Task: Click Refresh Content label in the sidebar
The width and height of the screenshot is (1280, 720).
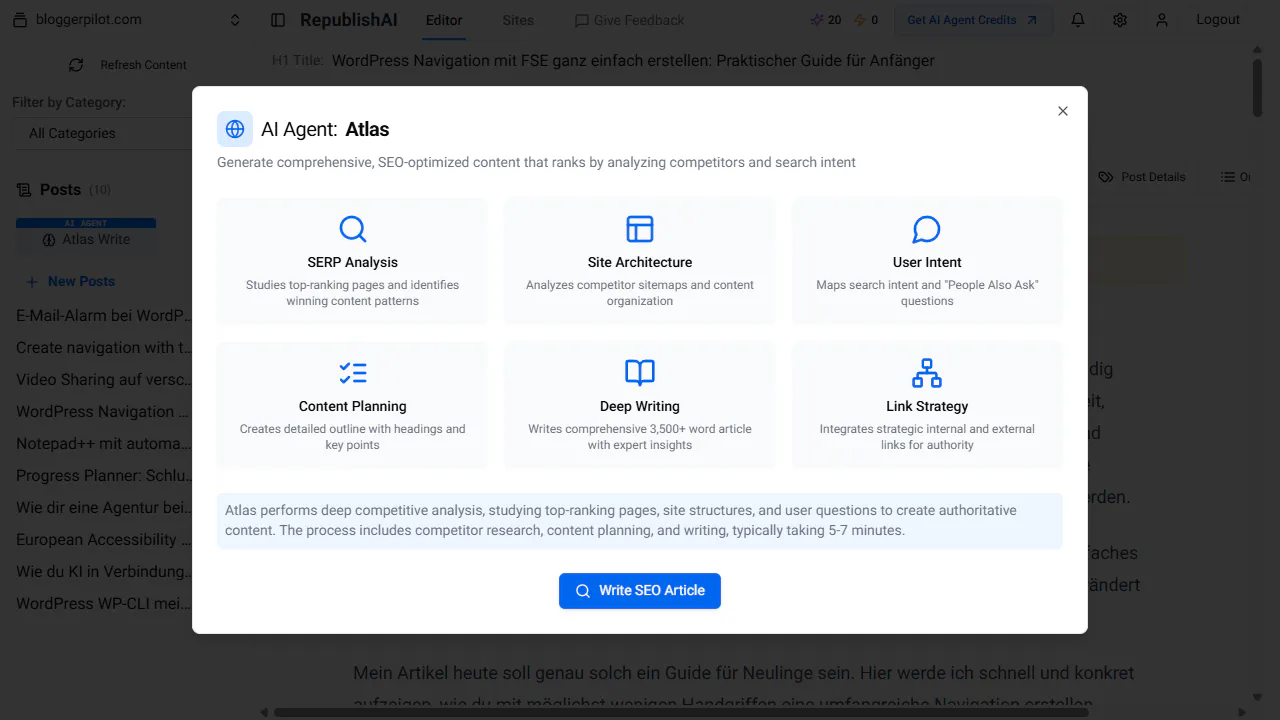Action: (x=143, y=65)
